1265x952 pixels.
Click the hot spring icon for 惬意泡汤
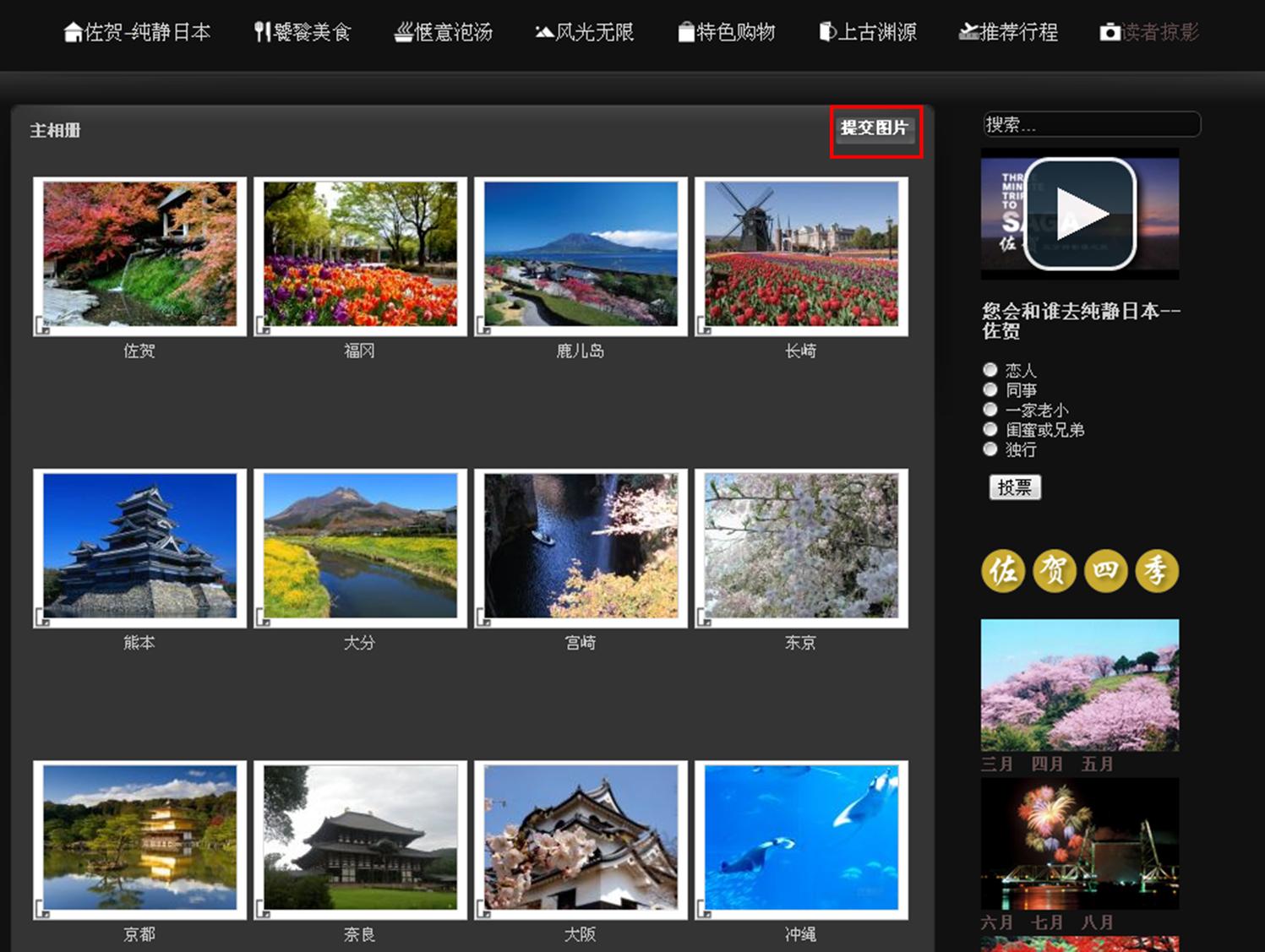[404, 32]
